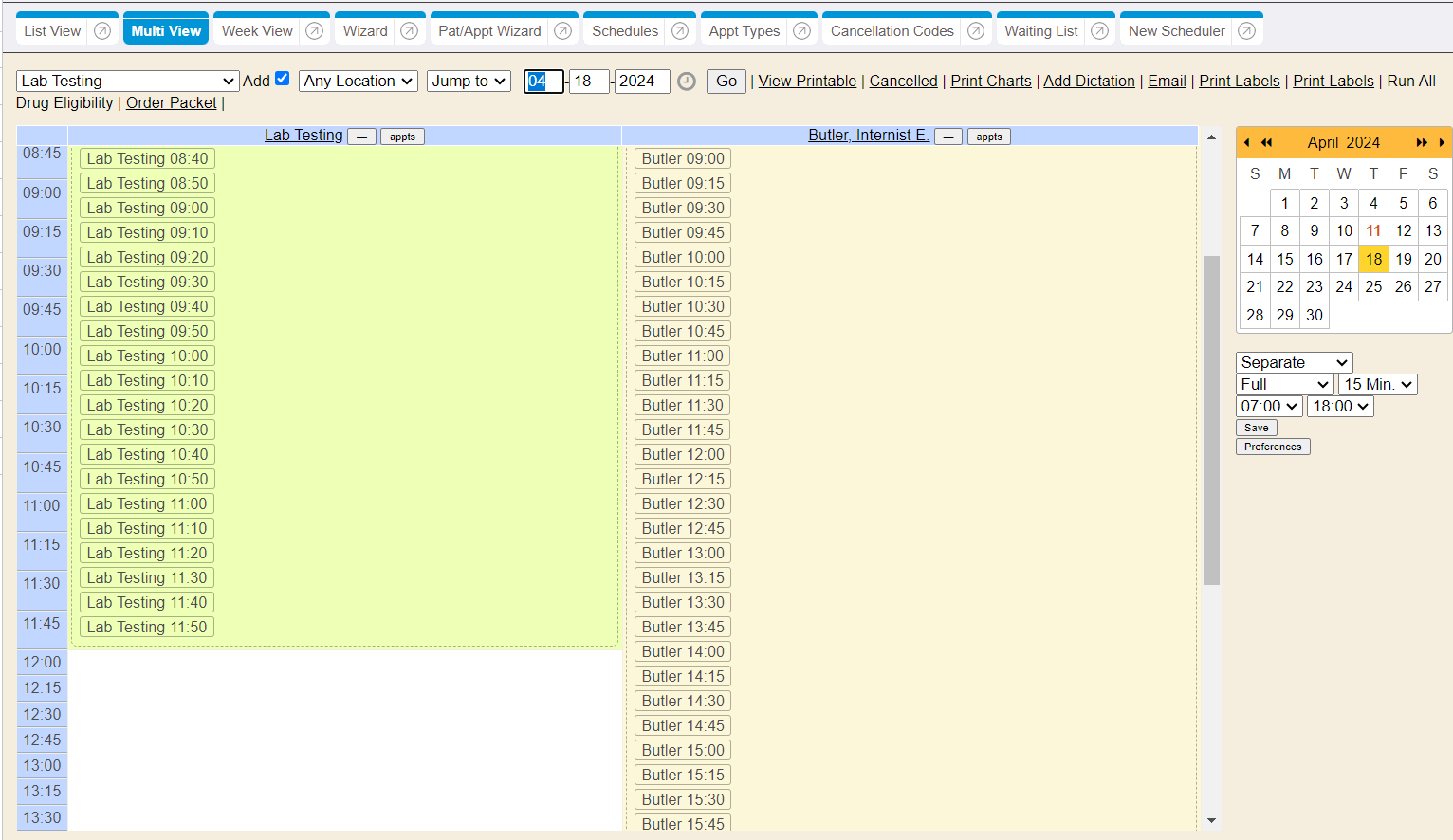Collapse the Butler, Internist E. column
This screenshot has width=1453, height=840.
click(948, 137)
